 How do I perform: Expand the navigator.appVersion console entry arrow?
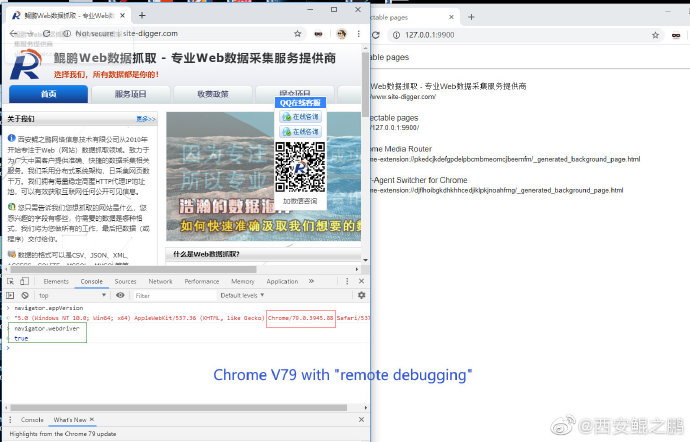point(8,308)
